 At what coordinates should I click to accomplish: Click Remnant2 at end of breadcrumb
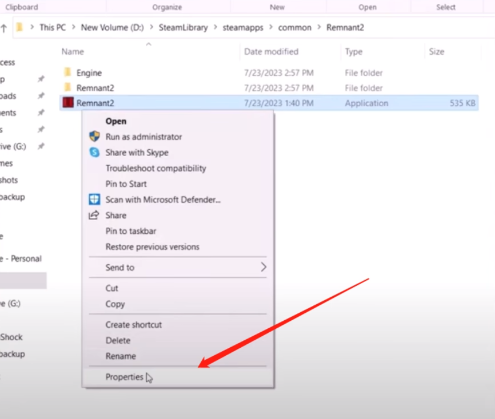click(345, 27)
